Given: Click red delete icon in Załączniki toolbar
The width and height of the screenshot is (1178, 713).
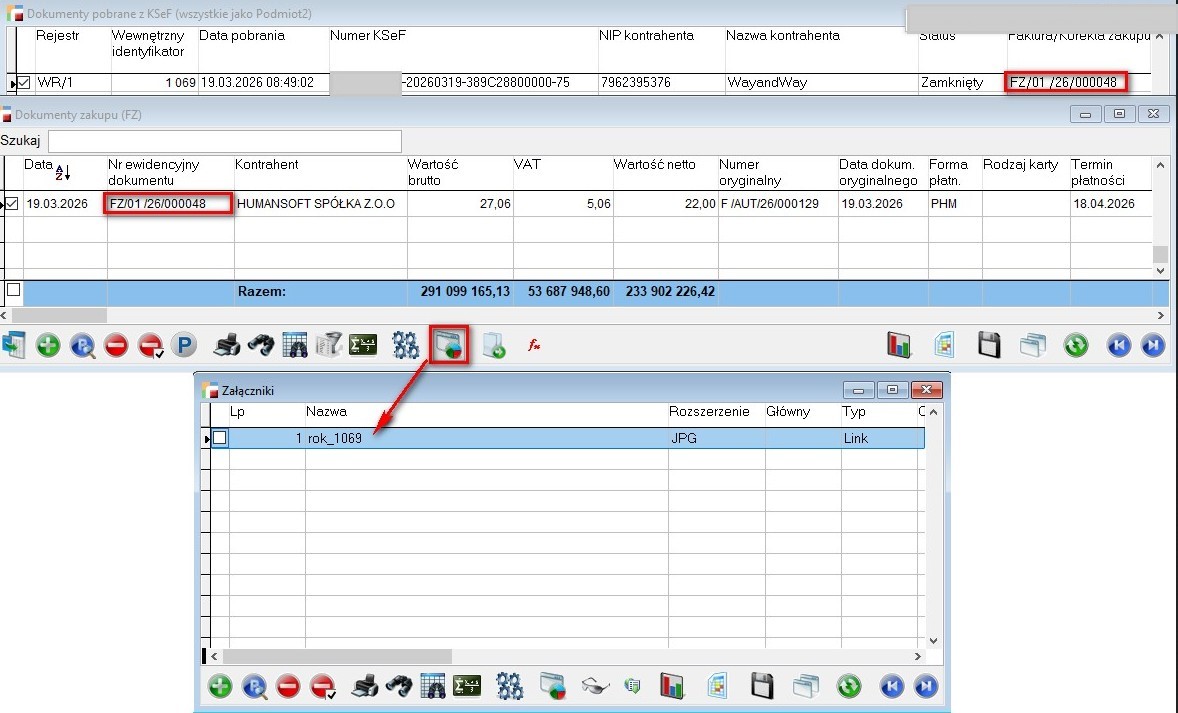Looking at the screenshot, I should pos(288,686).
